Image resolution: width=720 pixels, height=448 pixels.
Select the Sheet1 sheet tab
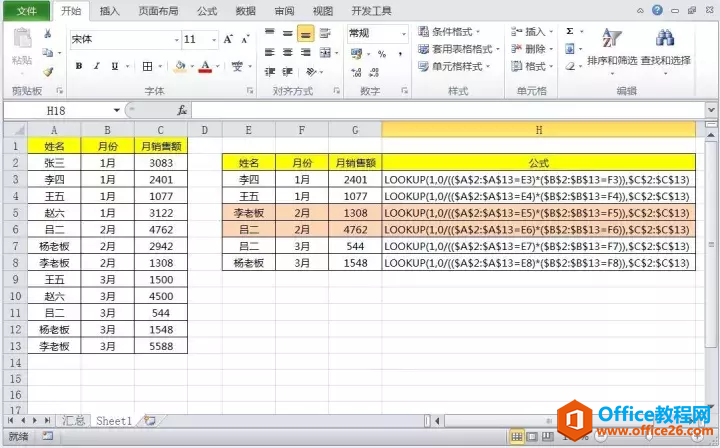[114, 420]
